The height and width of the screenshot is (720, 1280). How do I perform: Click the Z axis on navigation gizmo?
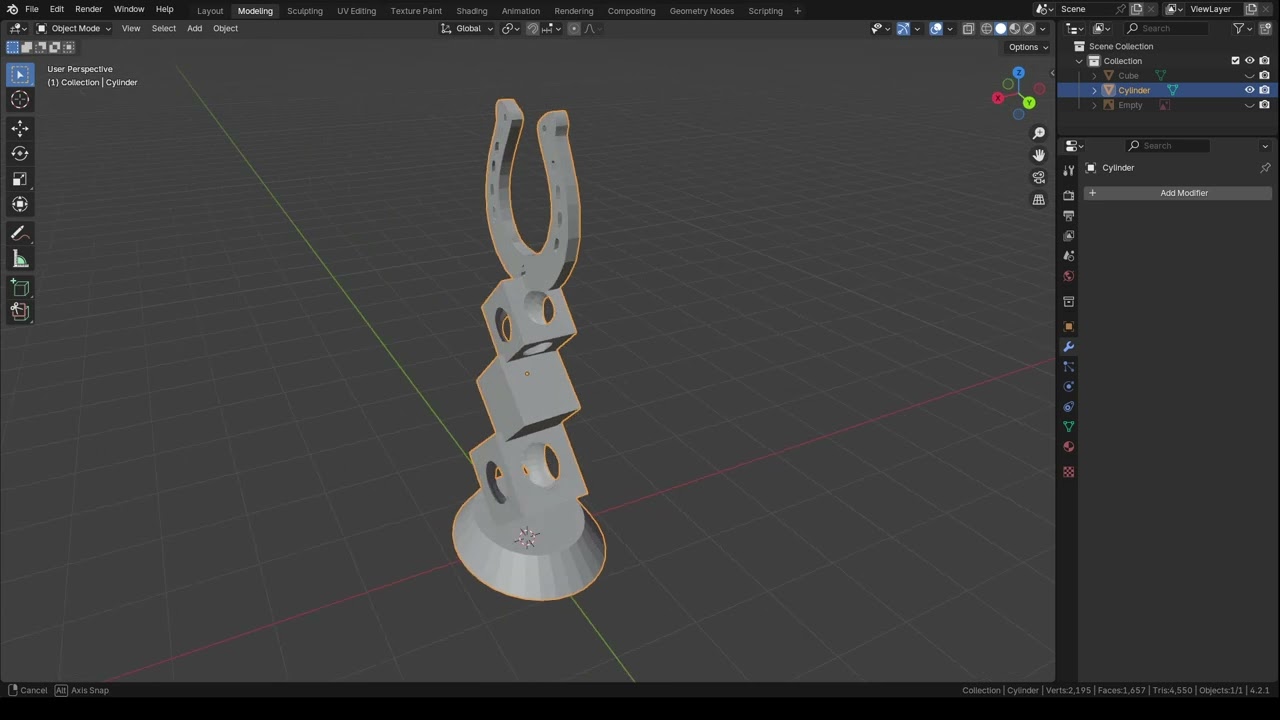tap(1018, 73)
